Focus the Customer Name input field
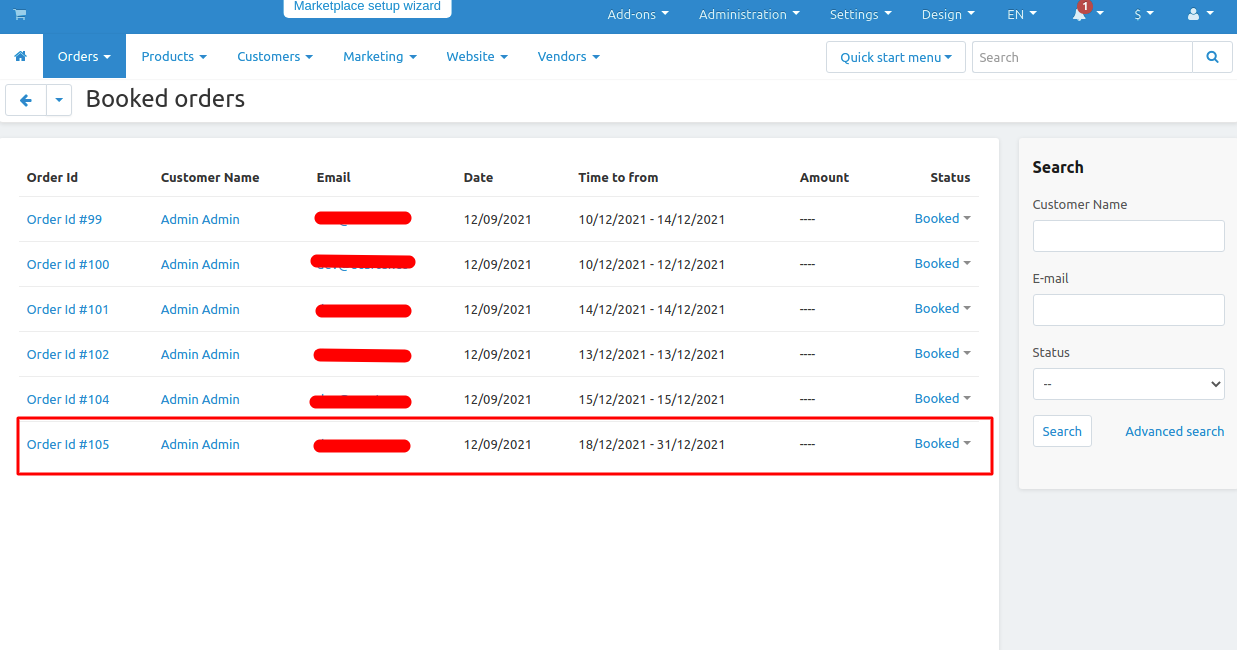The height and width of the screenshot is (650, 1237). (1128, 236)
